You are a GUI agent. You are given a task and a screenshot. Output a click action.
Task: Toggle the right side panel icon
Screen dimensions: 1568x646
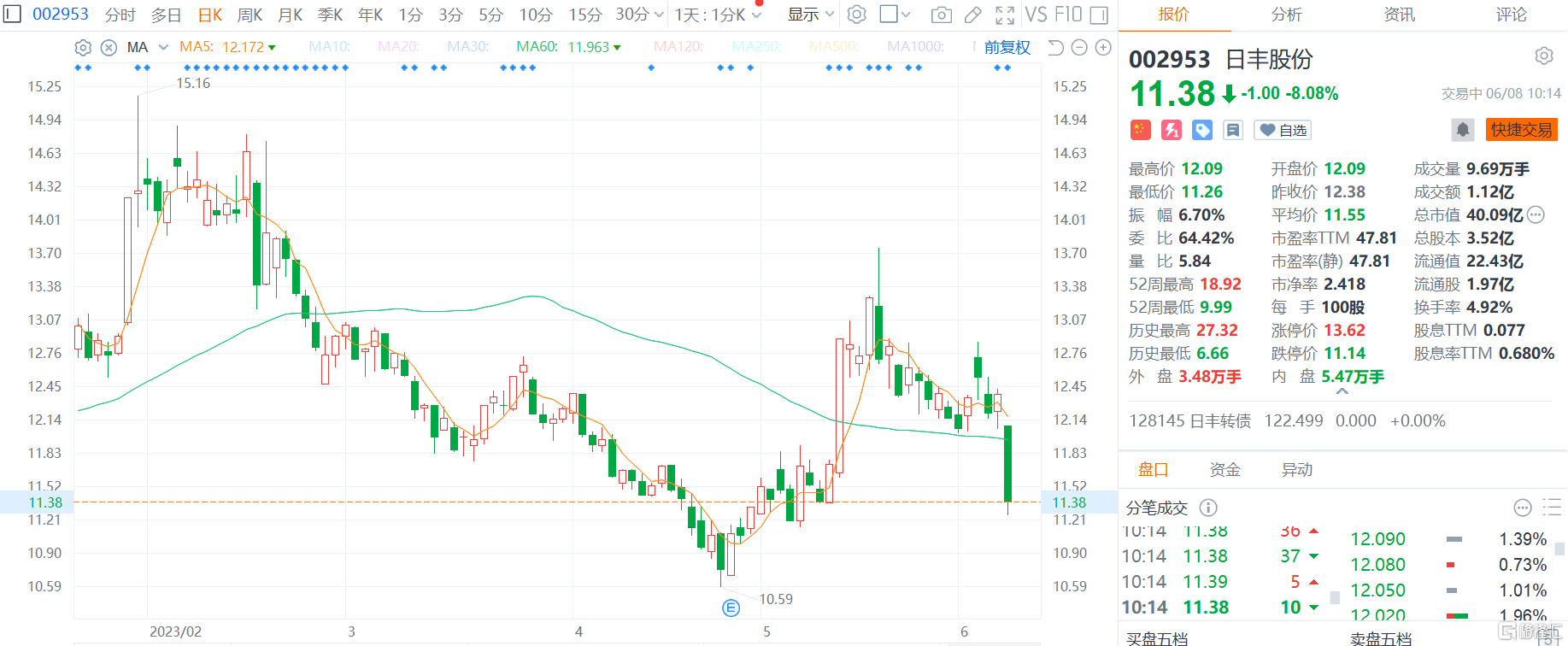click(1100, 15)
